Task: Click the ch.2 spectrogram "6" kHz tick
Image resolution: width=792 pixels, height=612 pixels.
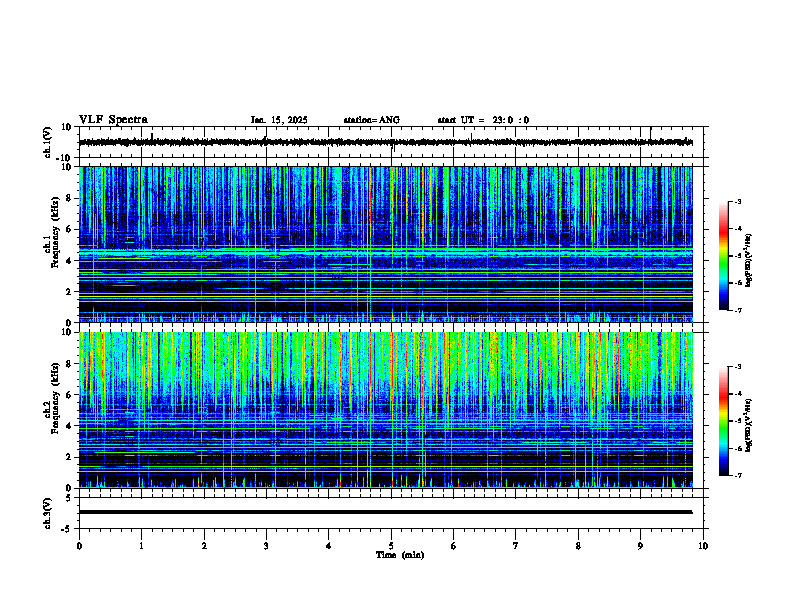Action: 69,395
